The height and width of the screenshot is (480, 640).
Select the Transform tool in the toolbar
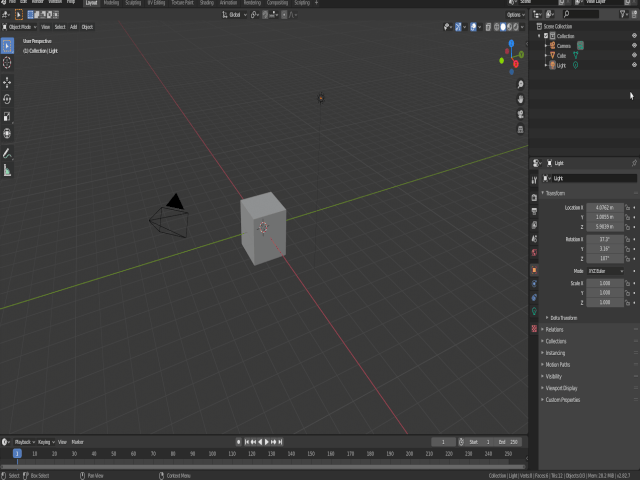click(x=7, y=133)
